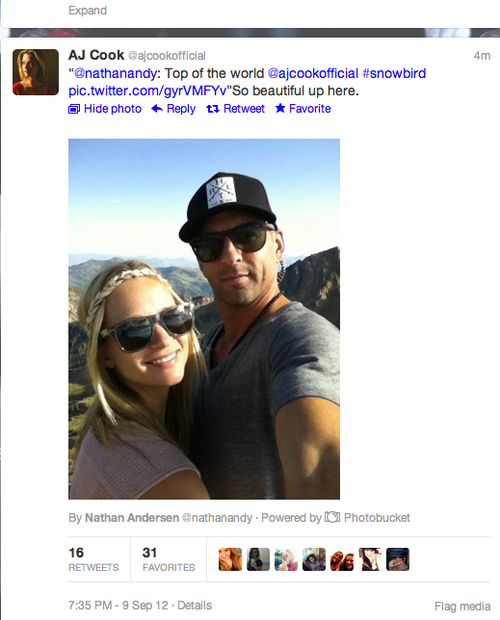Open the @nathanandy mention link
Viewport: 500px width, 620px height.
(x=115, y=74)
